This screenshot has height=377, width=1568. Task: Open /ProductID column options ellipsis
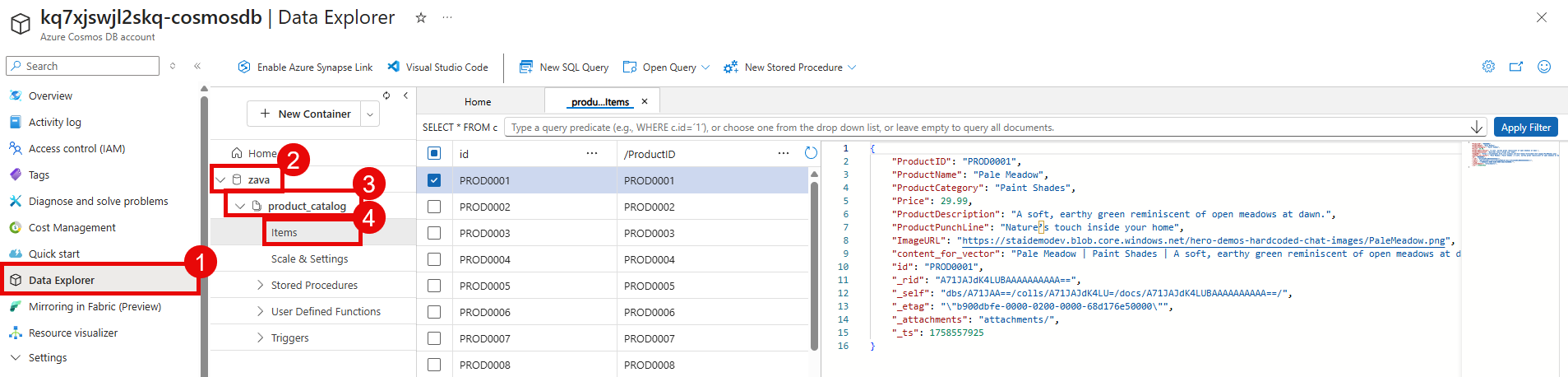pos(784,153)
